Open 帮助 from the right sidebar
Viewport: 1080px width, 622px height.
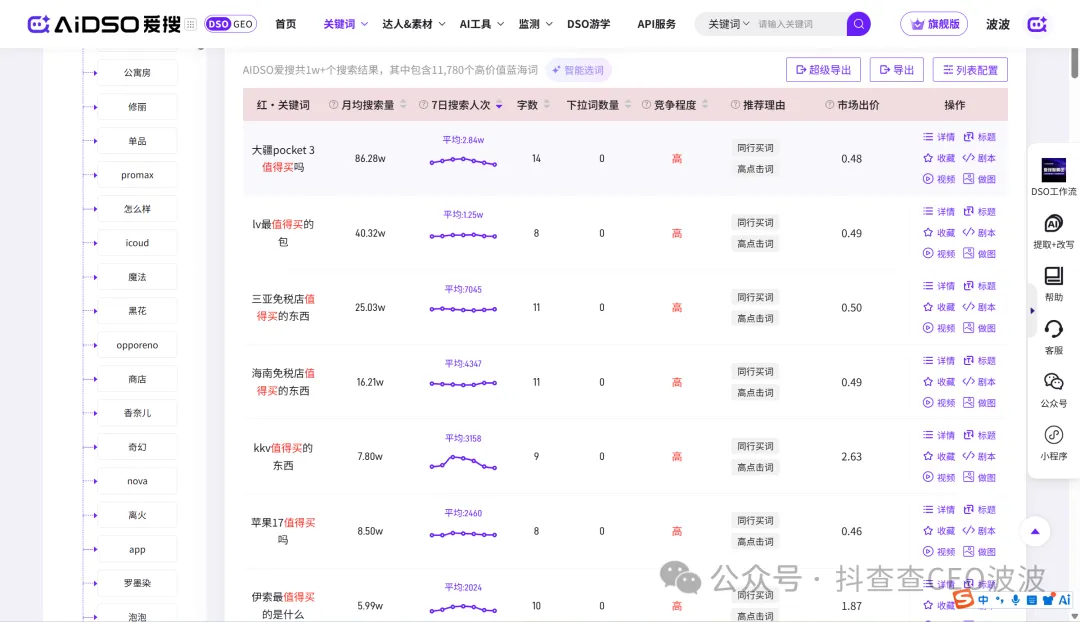click(1053, 283)
